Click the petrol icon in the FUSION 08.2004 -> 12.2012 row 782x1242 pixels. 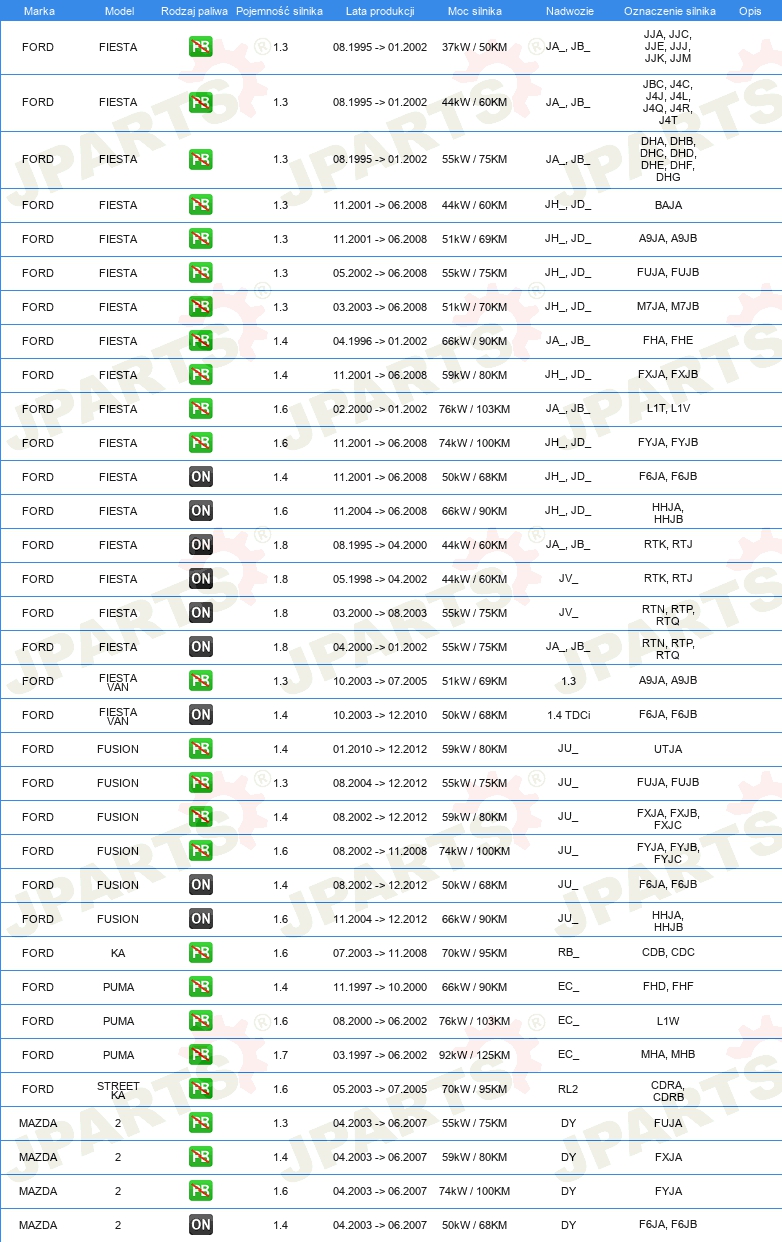tap(201, 783)
